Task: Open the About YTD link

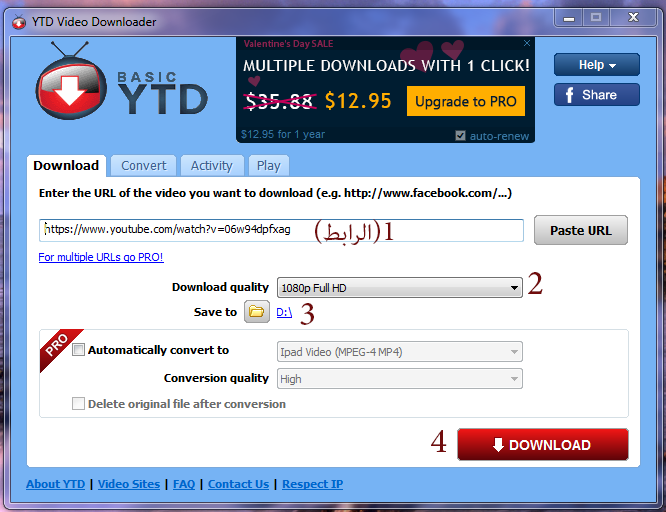Action: coord(56,484)
